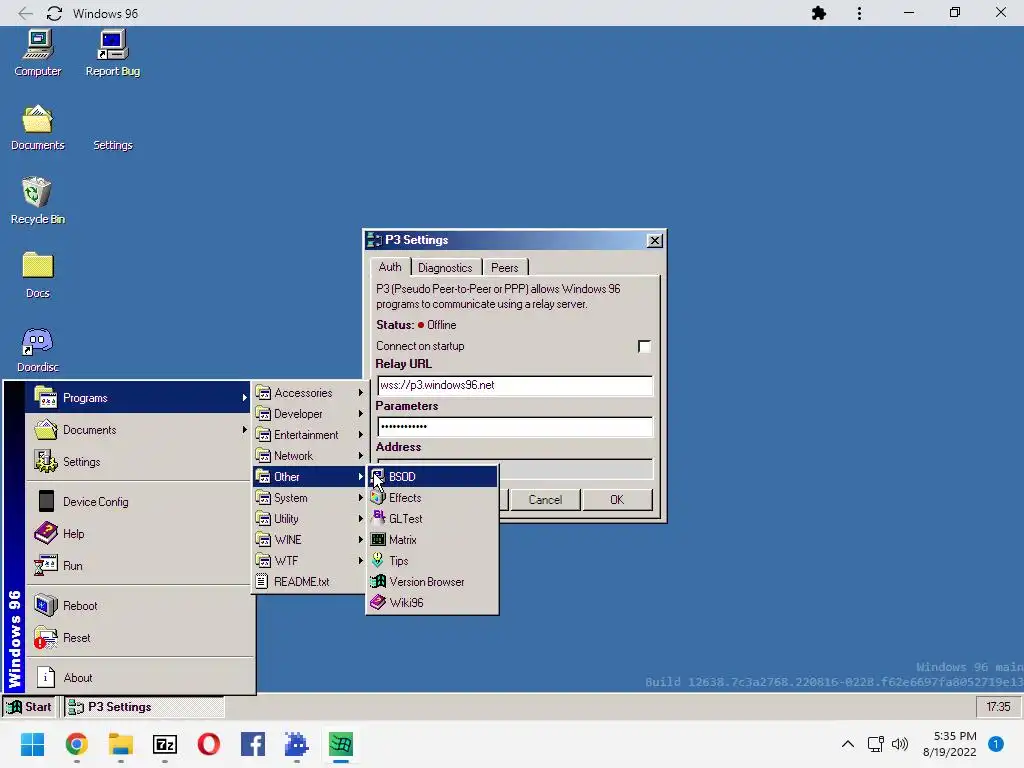
Task: Open the Other program folder
Action: coord(309,477)
